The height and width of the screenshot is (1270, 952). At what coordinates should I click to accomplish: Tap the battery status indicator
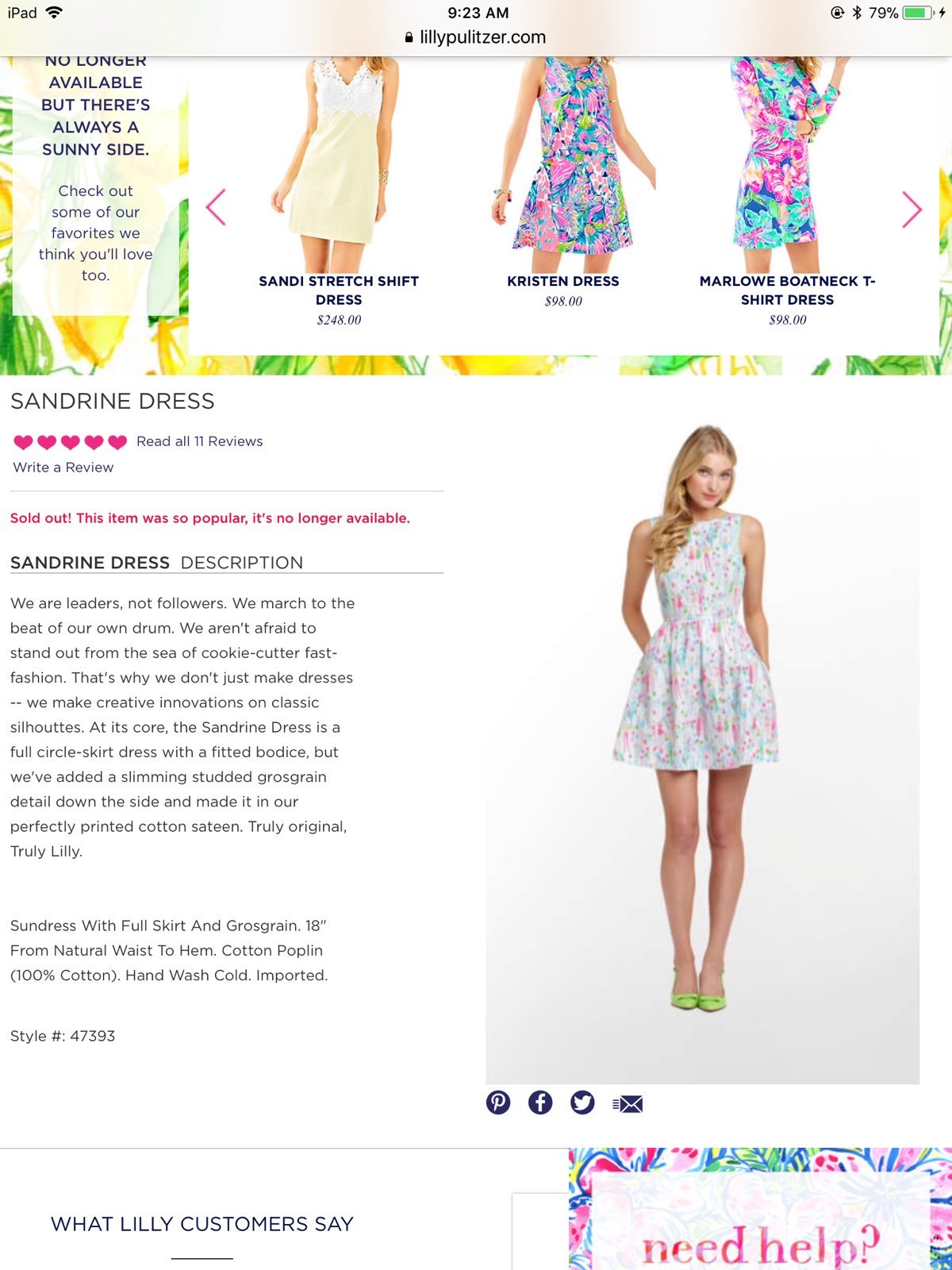[919, 13]
